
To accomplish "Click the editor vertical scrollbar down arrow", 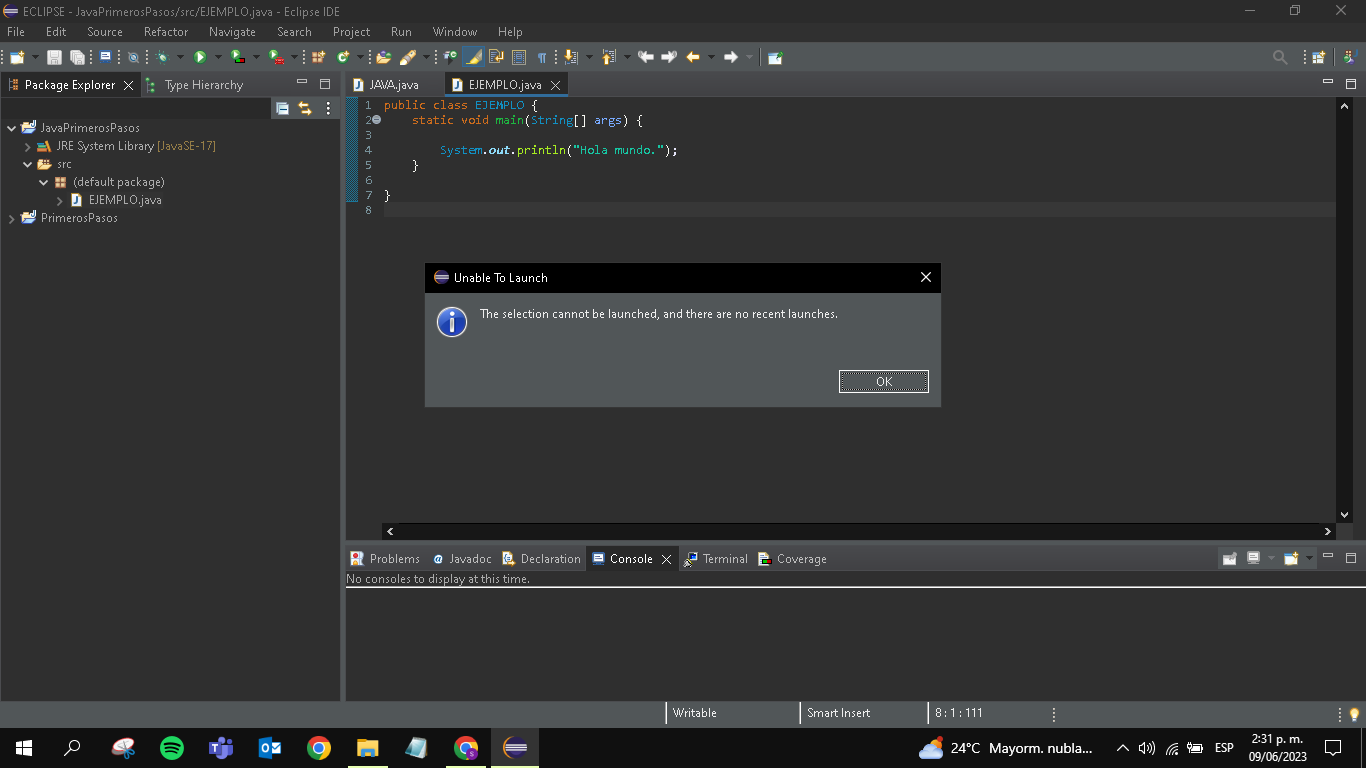I will [x=1344, y=514].
